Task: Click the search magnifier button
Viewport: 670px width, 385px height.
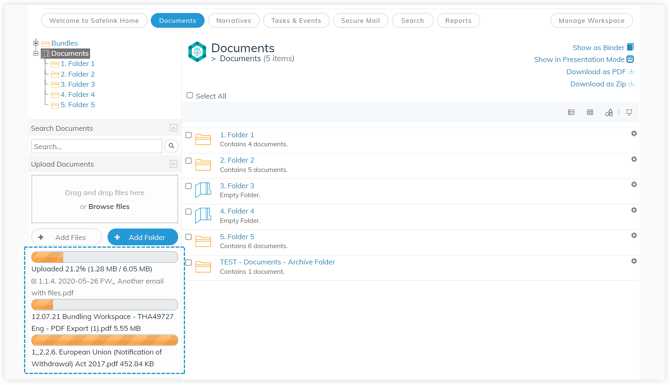Action: click(x=171, y=146)
